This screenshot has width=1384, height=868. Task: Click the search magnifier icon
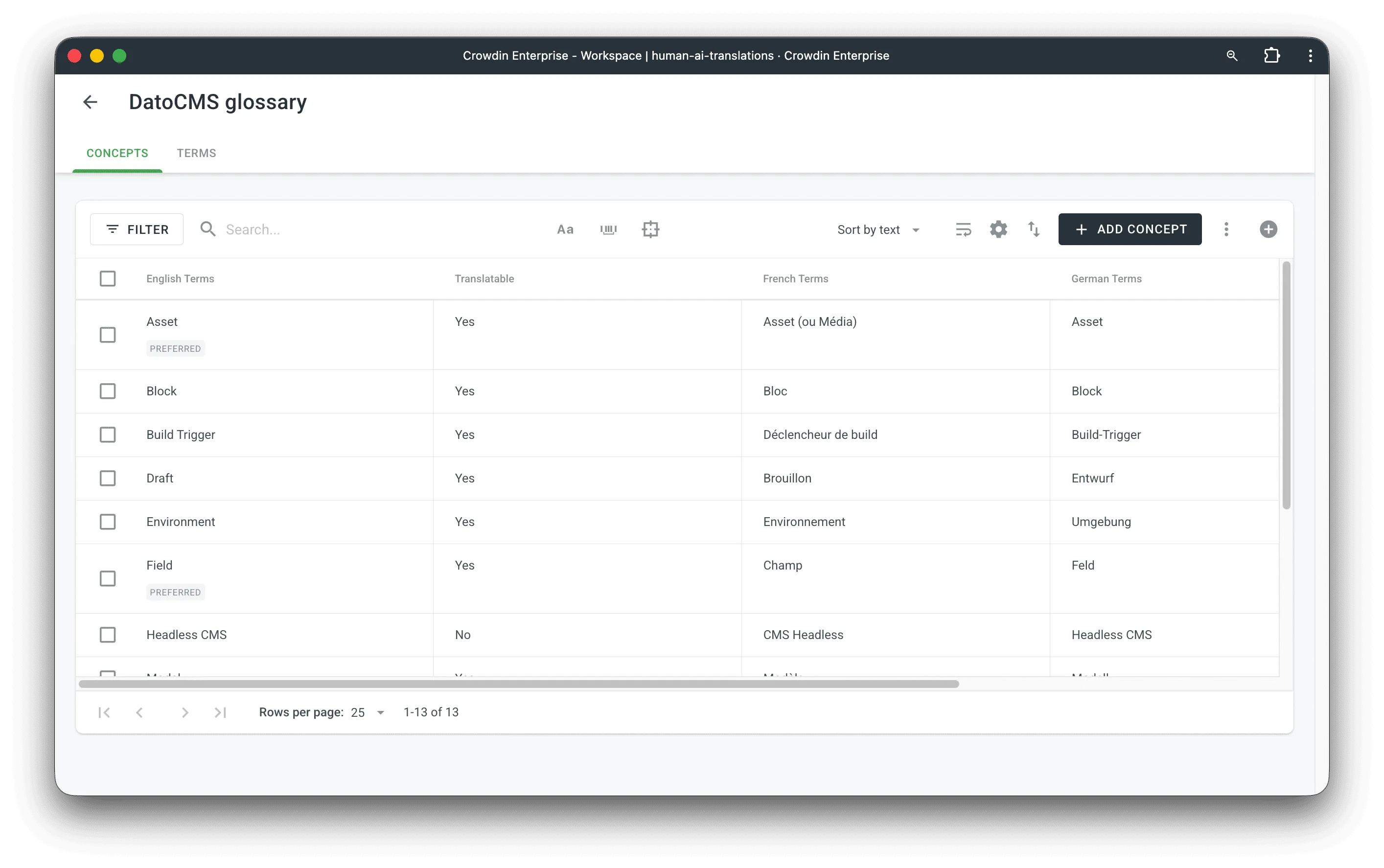(207, 229)
